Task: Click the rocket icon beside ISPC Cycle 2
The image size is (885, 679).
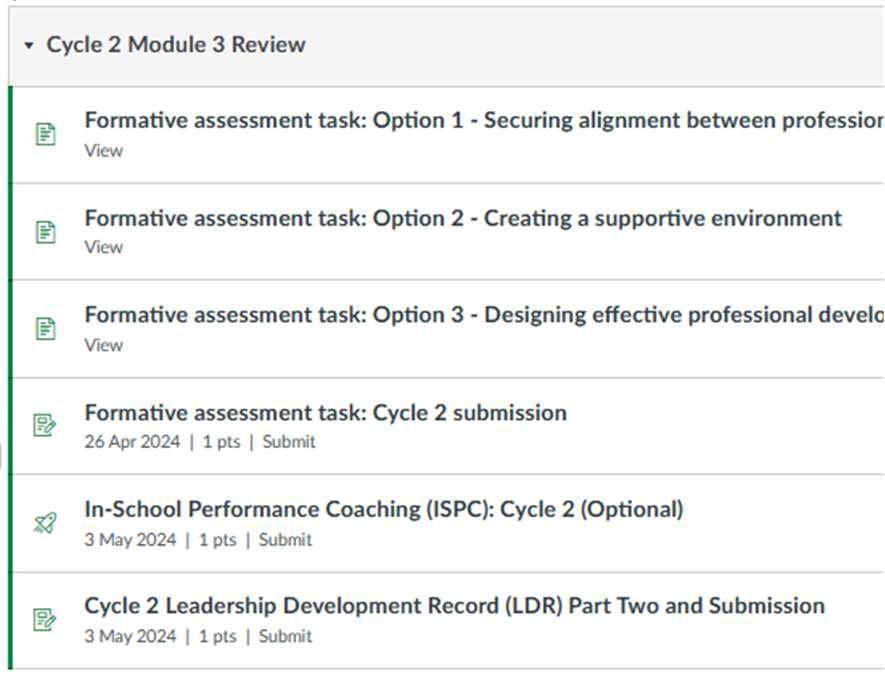Action: [x=45, y=523]
